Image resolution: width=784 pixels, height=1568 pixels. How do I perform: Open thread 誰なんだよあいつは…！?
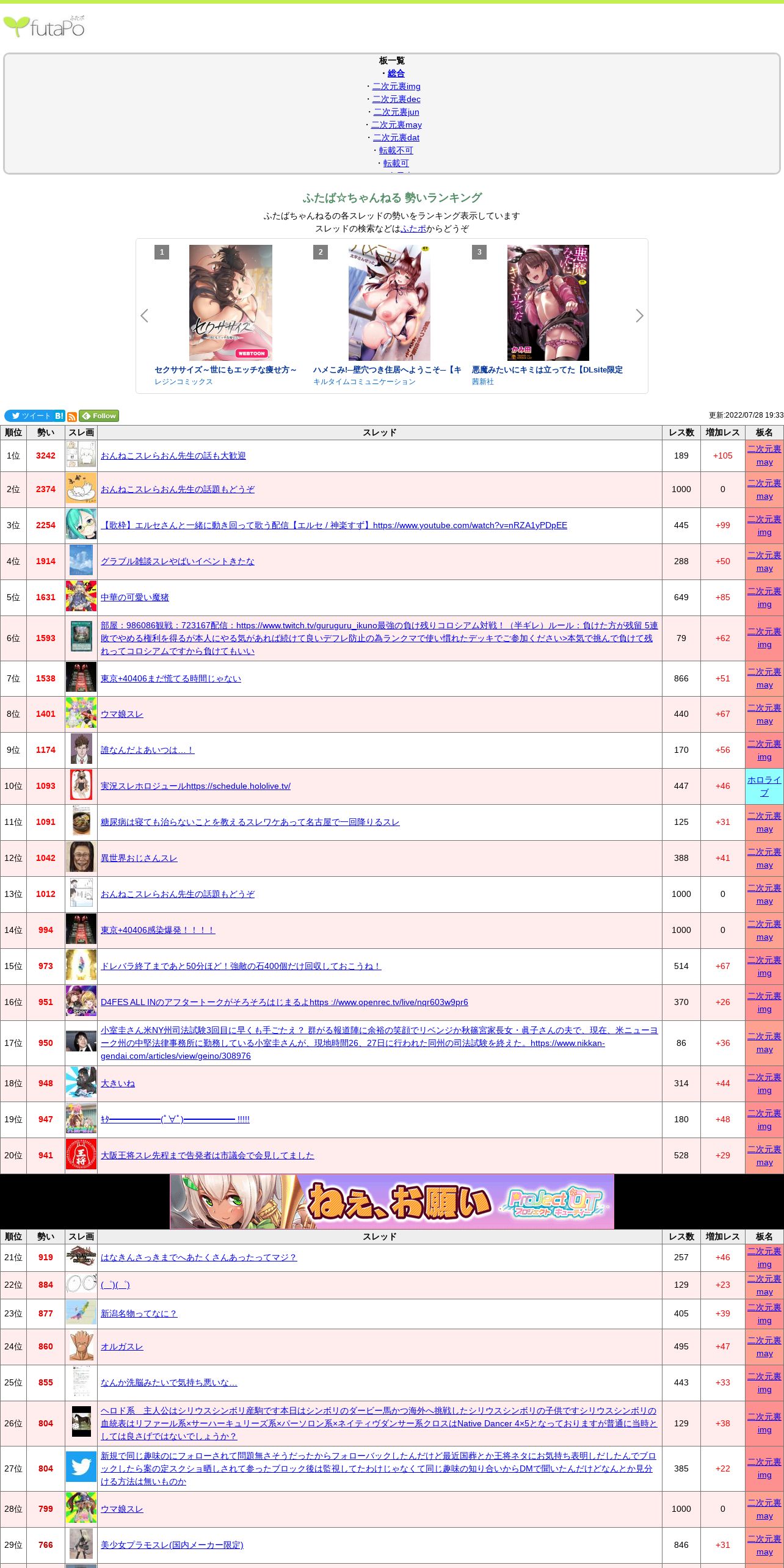click(148, 750)
